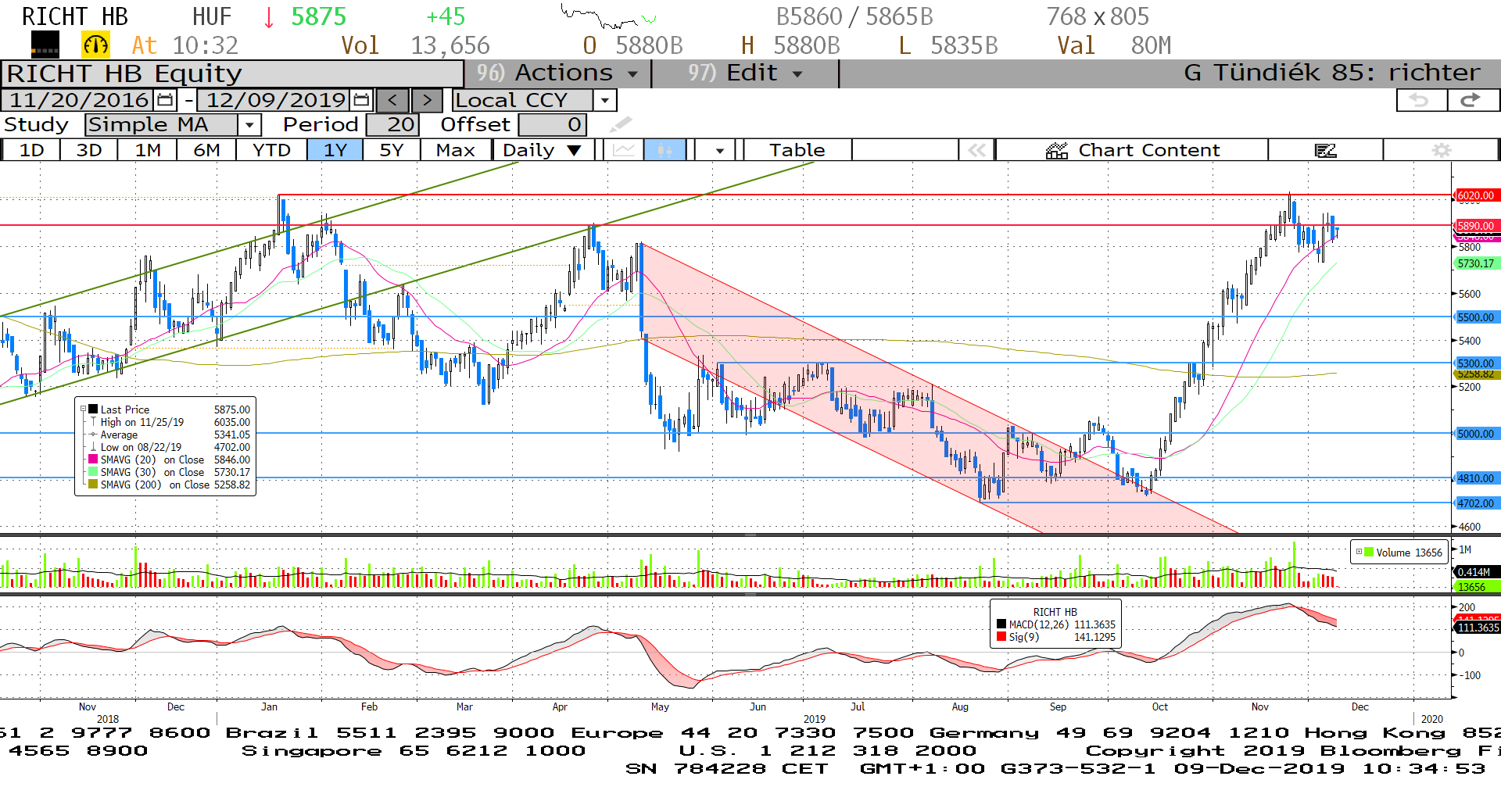Image resolution: width=1501 pixels, height=812 pixels.
Task: Select the candlestick chart type icon
Action: tap(665, 150)
